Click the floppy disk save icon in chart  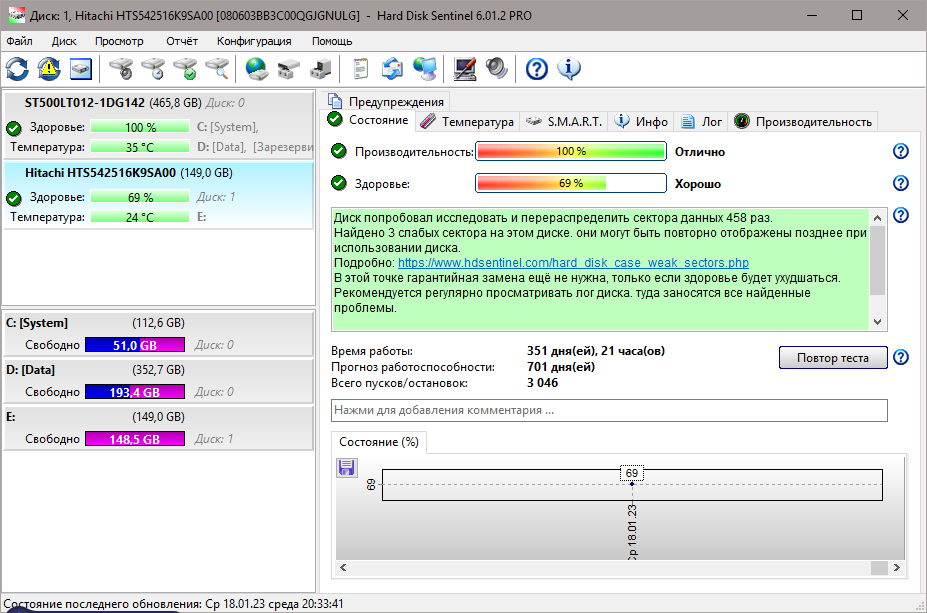(346, 468)
